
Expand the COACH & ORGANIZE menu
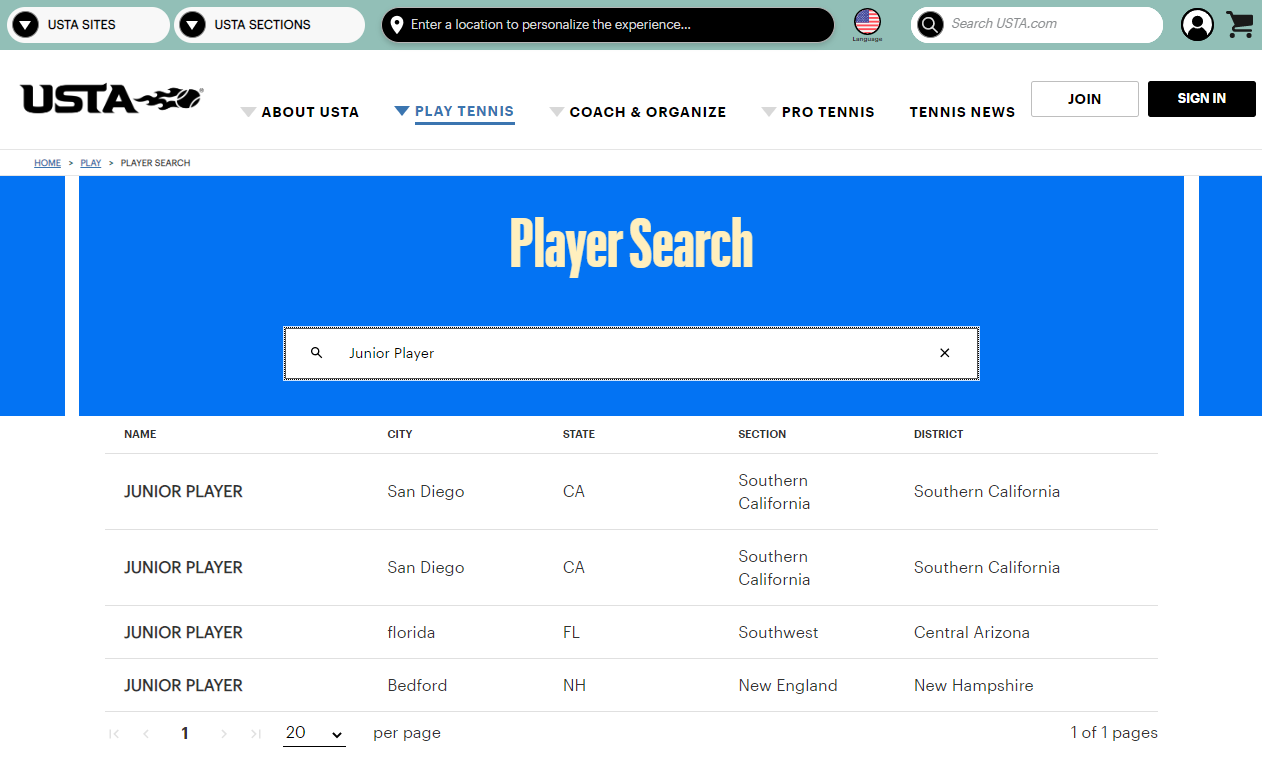(x=648, y=112)
